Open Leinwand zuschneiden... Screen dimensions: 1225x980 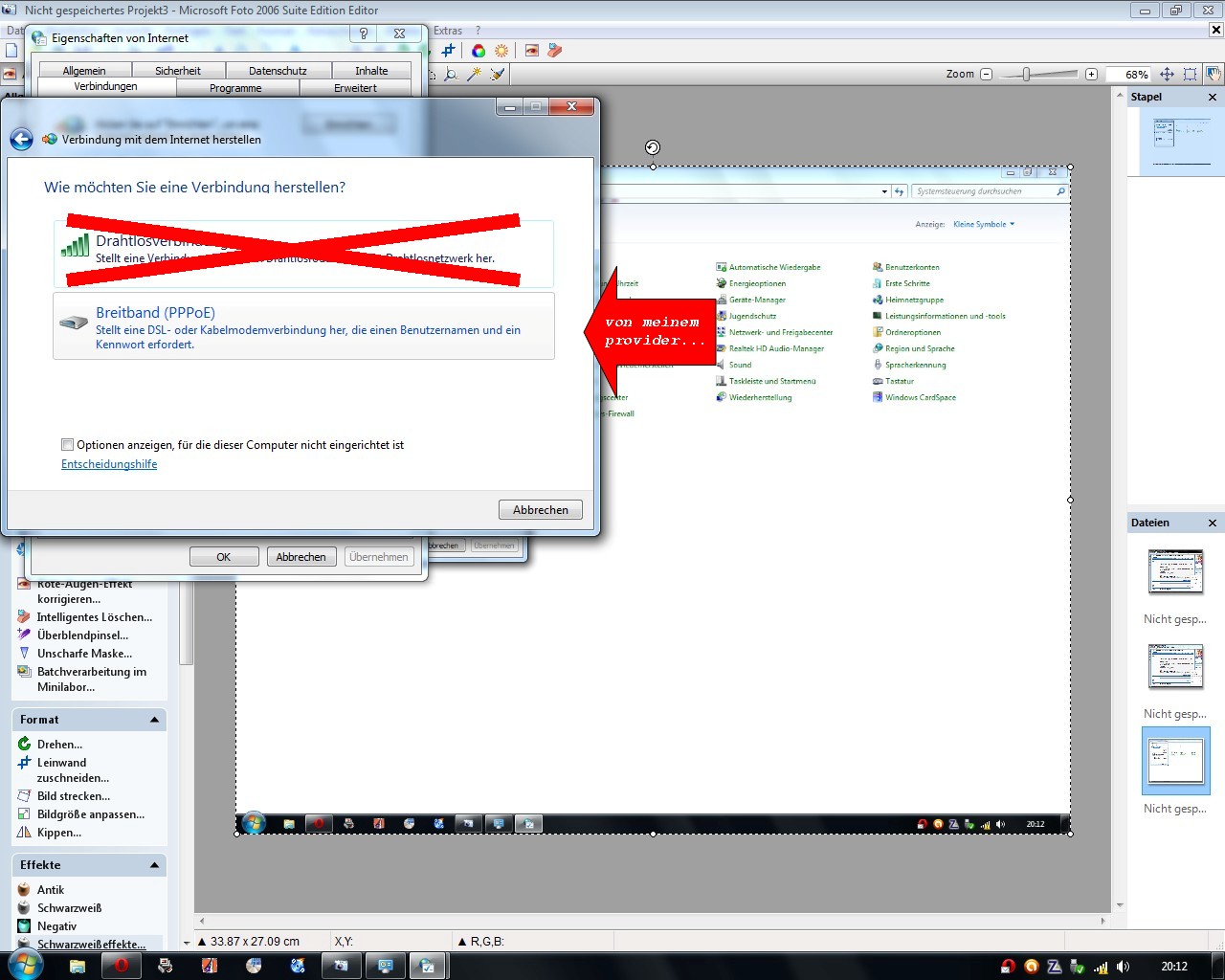[73, 770]
